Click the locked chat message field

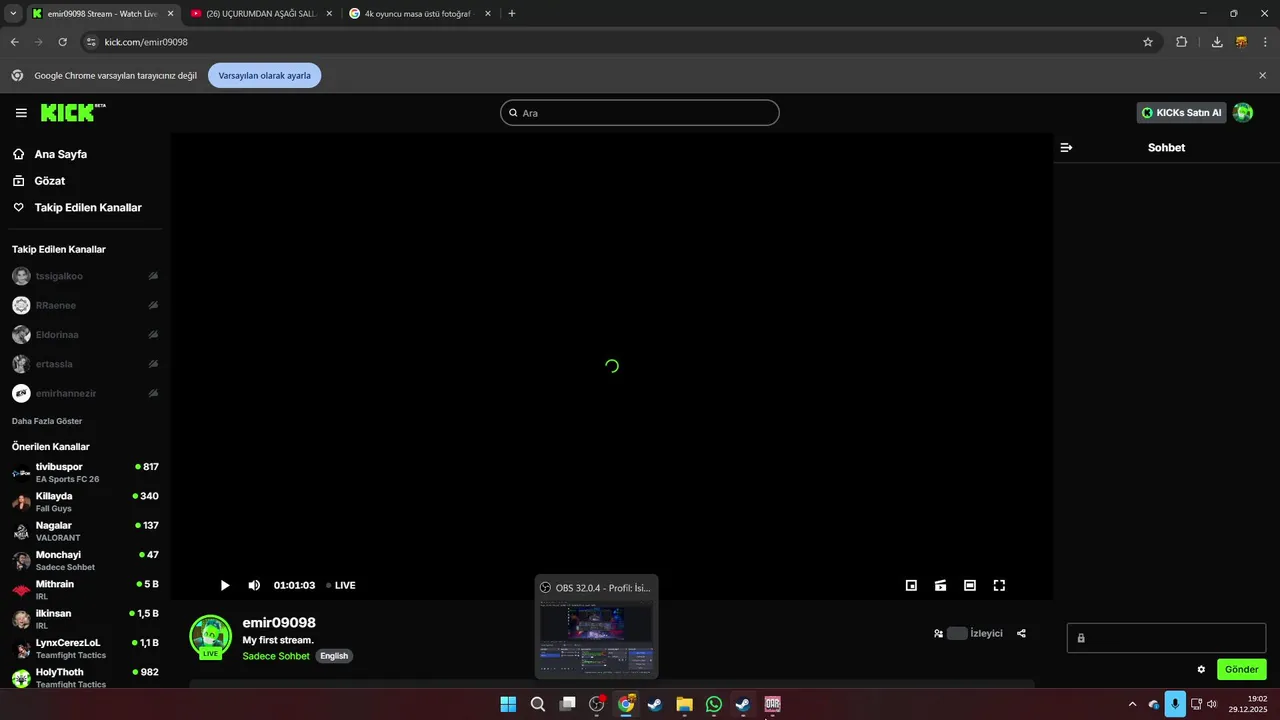pyautogui.click(x=1166, y=638)
